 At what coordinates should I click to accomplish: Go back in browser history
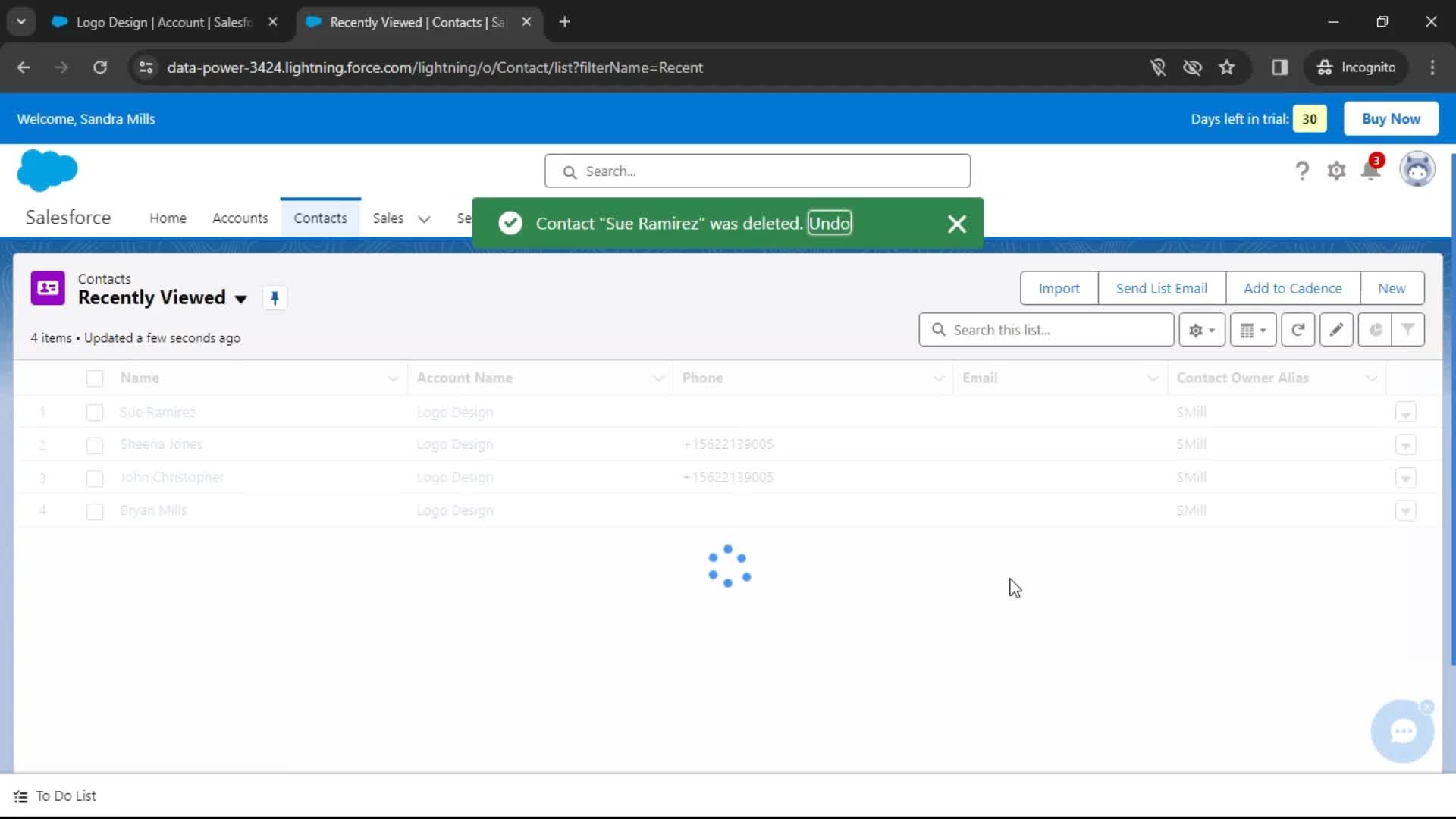point(24,67)
